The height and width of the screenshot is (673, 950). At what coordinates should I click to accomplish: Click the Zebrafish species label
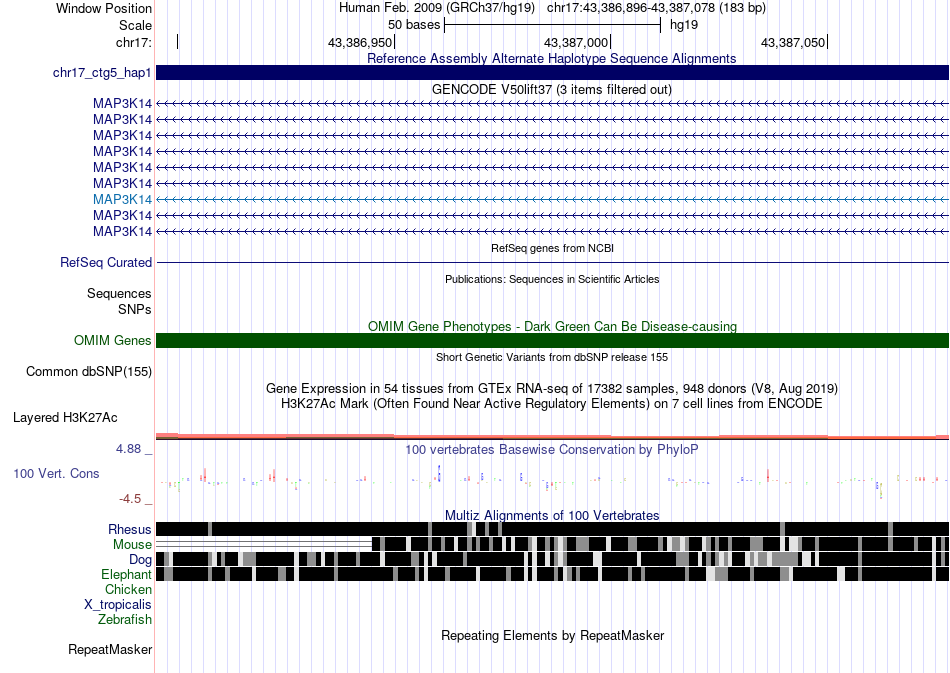(x=125, y=620)
